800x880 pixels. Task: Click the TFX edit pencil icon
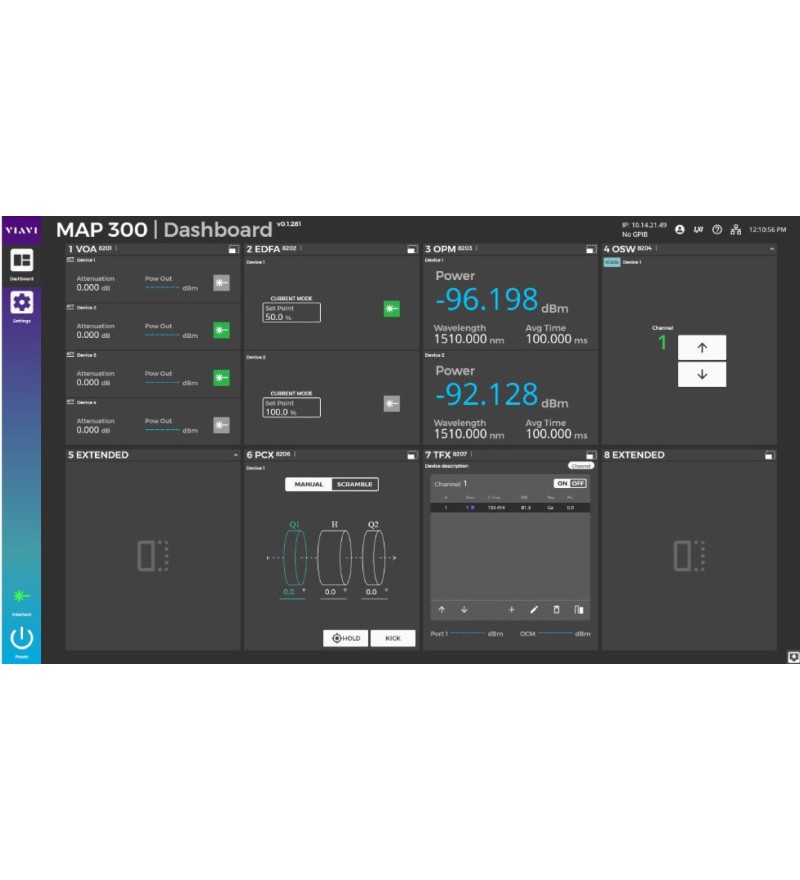534,609
